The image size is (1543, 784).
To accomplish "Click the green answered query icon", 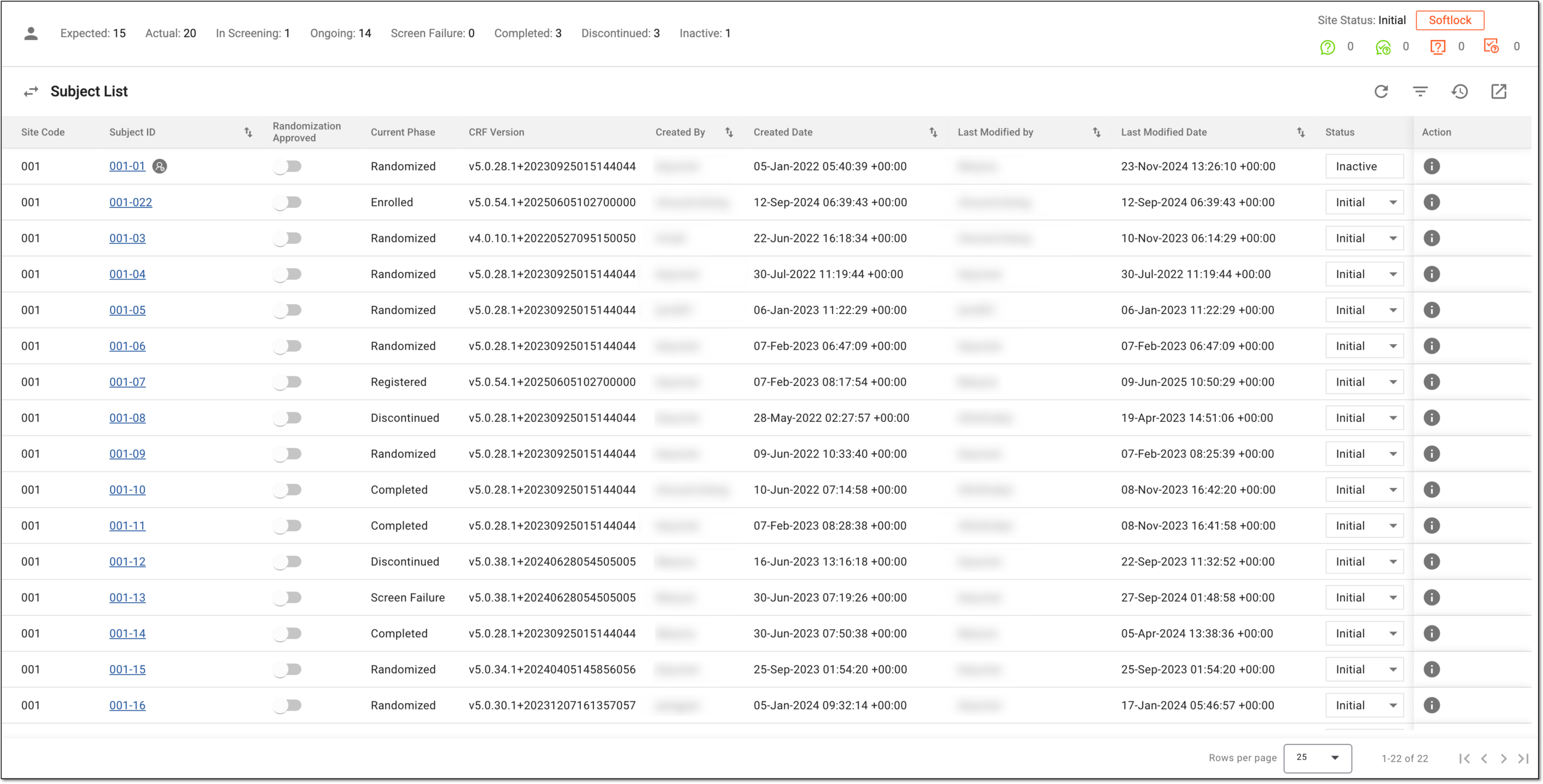I will point(1383,47).
